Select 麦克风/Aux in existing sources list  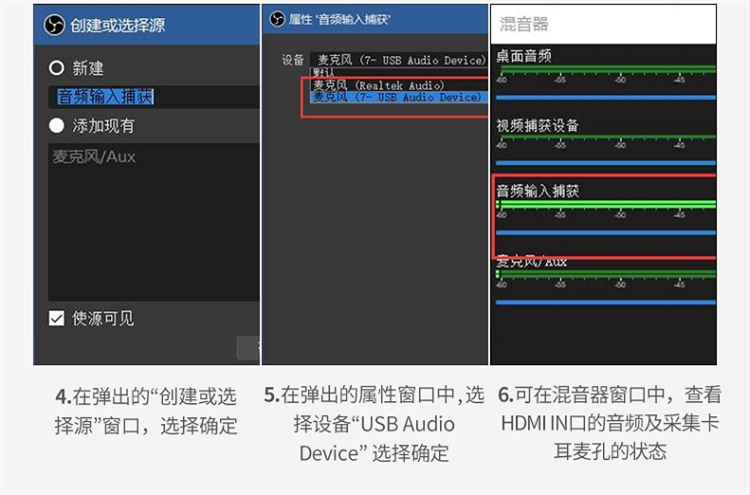pyautogui.click(x=94, y=156)
